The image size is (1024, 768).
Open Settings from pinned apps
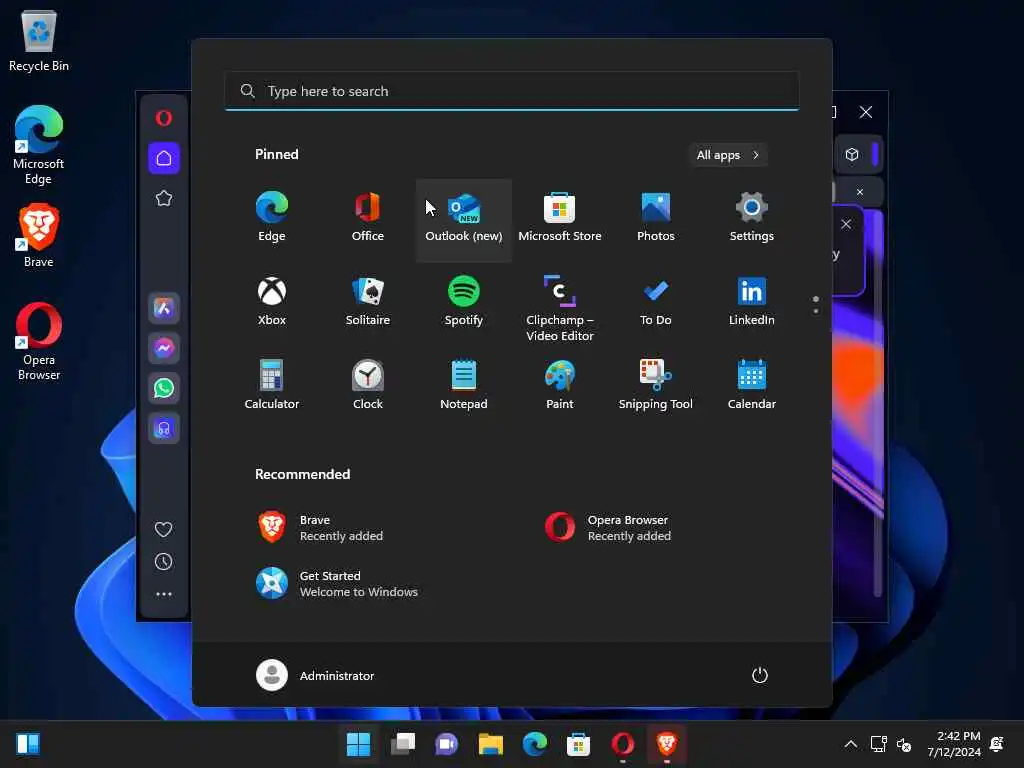752,219
